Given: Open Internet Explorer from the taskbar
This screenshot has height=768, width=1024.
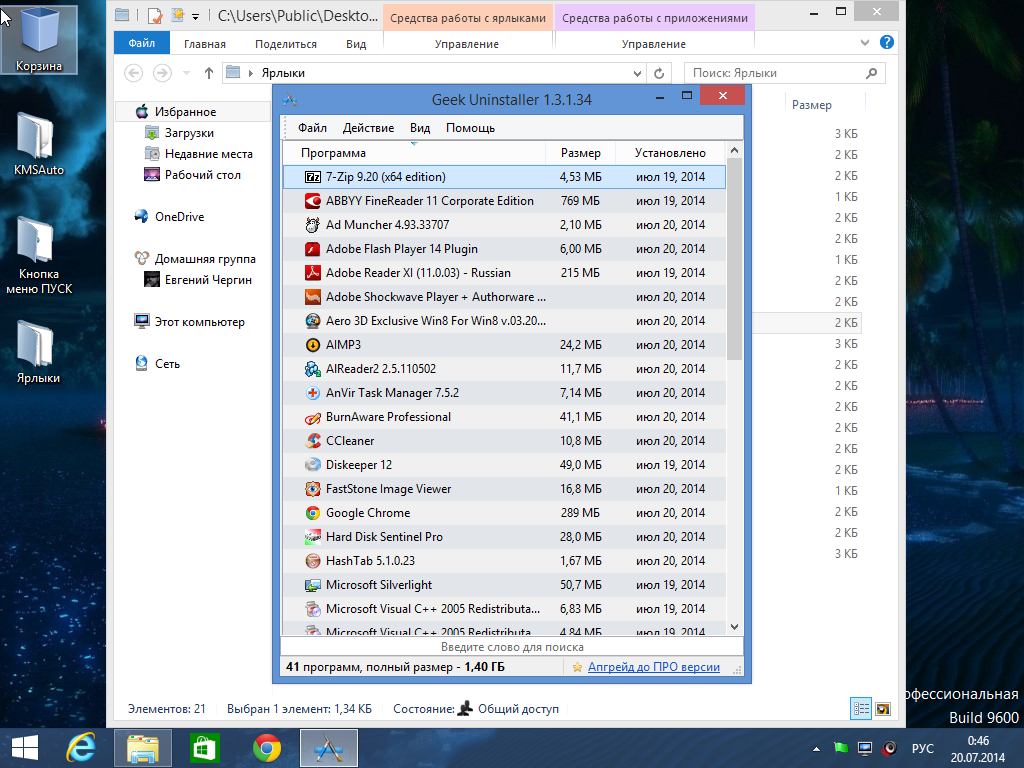Looking at the screenshot, I should tap(81, 748).
